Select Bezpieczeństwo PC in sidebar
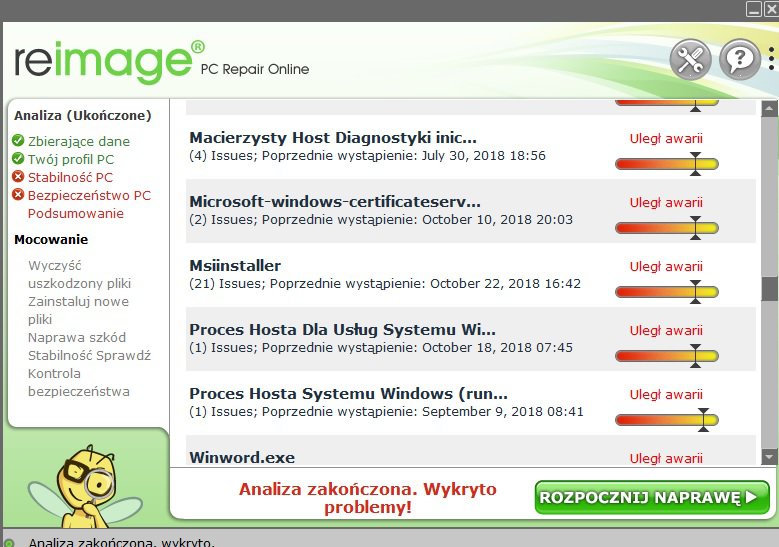This screenshot has height=547, width=779. point(89,195)
